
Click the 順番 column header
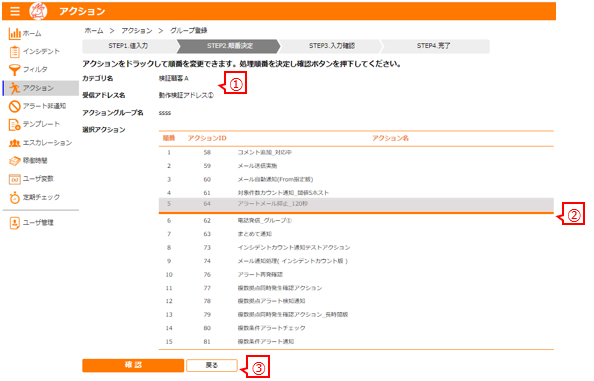tap(169, 138)
